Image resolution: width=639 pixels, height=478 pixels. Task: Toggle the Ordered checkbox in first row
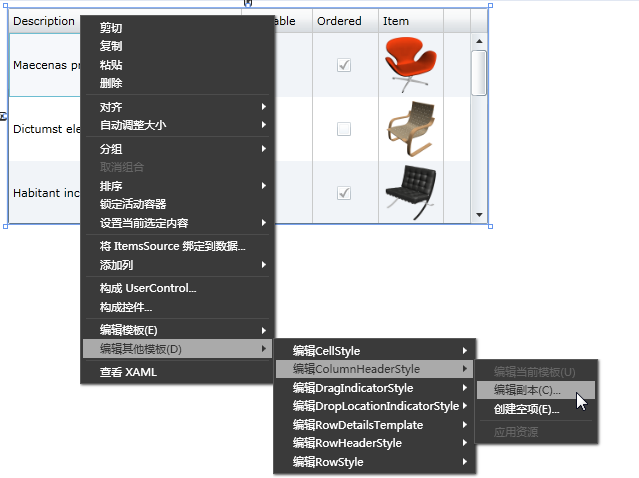click(x=344, y=65)
